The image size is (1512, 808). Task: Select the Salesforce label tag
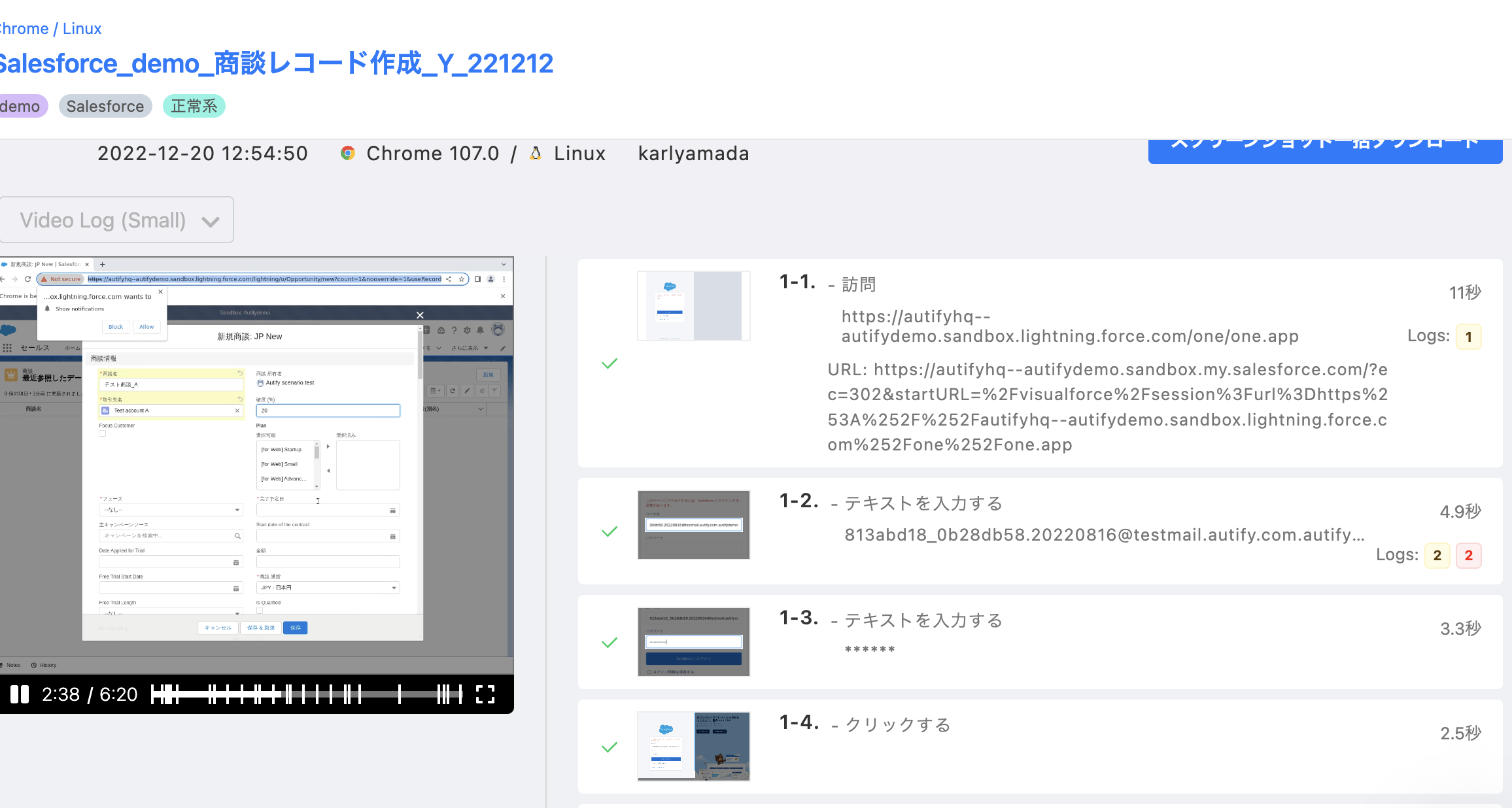[105, 107]
